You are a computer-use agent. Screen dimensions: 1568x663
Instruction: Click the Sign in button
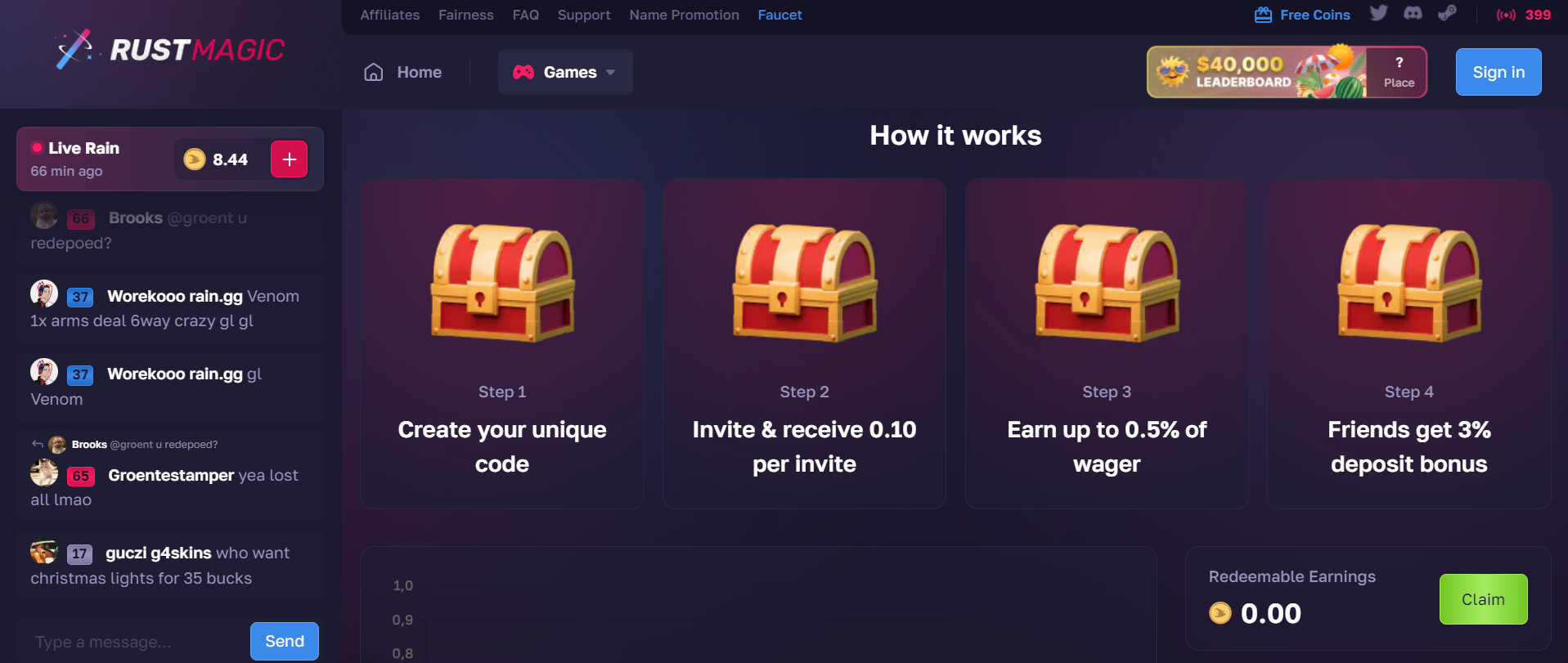[1498, 72]
